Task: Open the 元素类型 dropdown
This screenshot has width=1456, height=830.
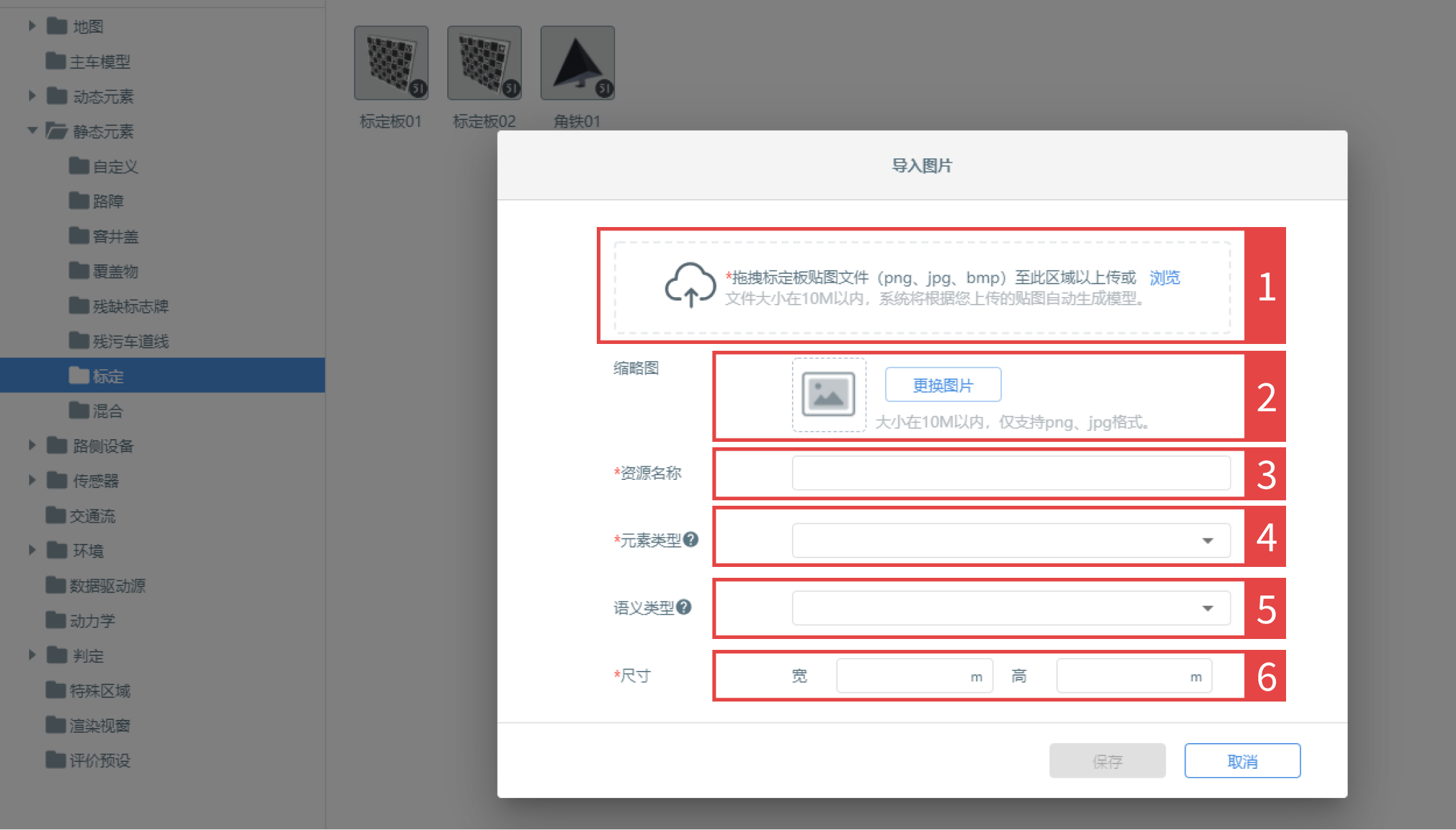Action: [1011, 540]
